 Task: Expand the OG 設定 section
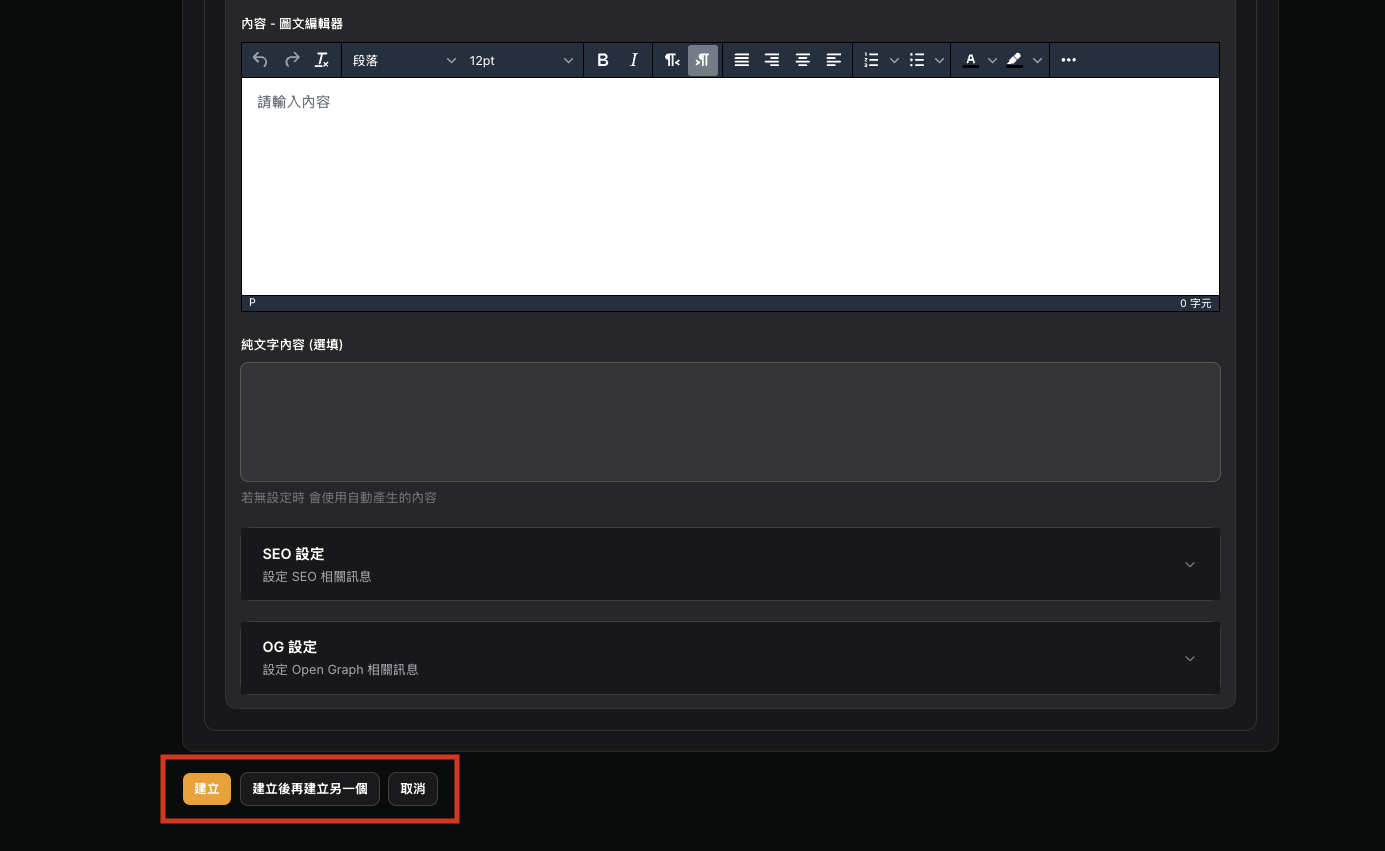[x=730, y=658]
